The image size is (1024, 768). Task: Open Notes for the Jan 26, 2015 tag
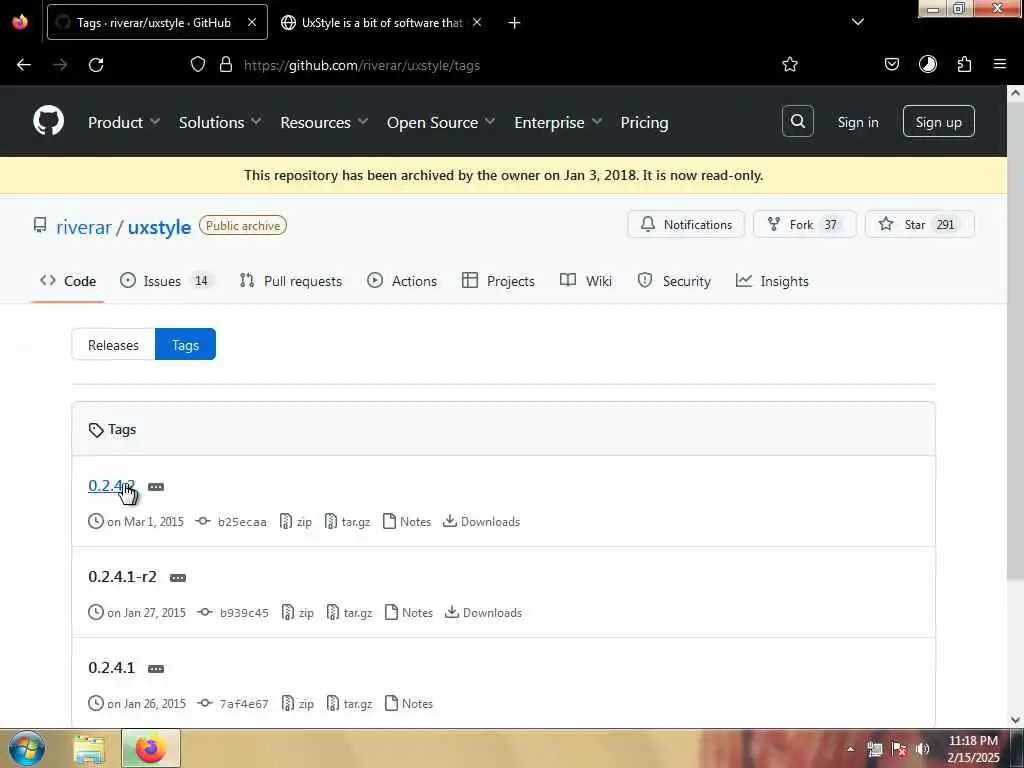pos(409,703)
